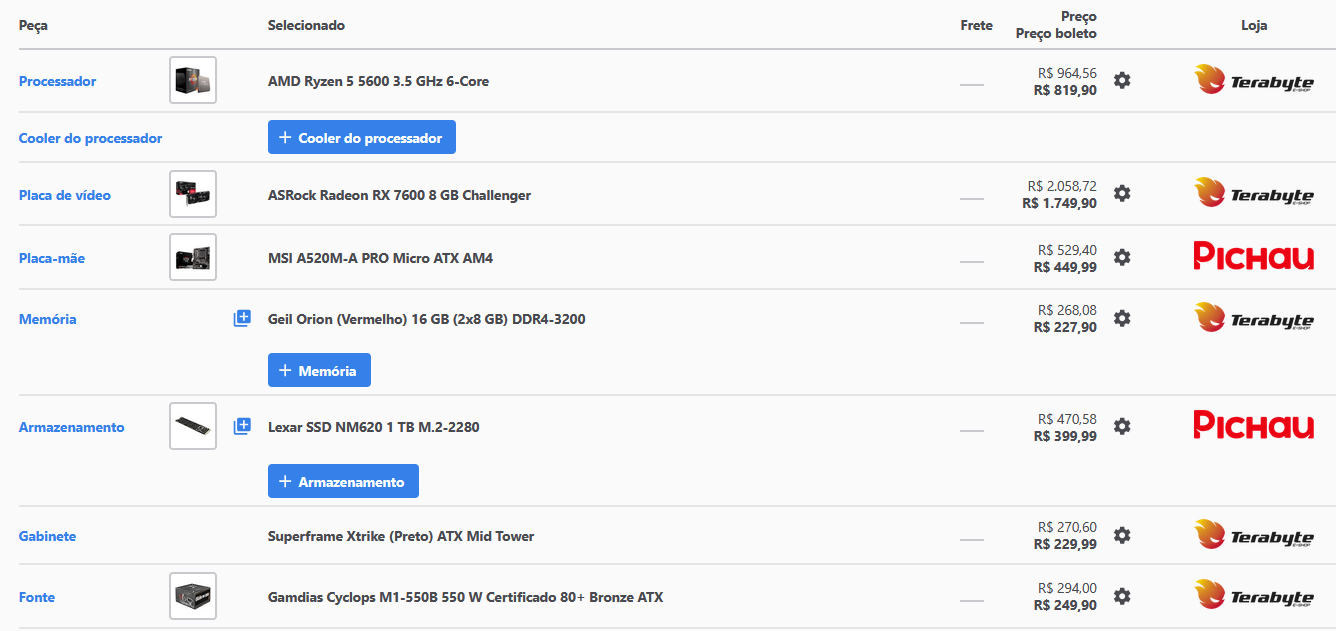Viewport: 1336px width, 631px height.
Task: Click the R$ 227,90 boleto price
Action: point(1065,327)
